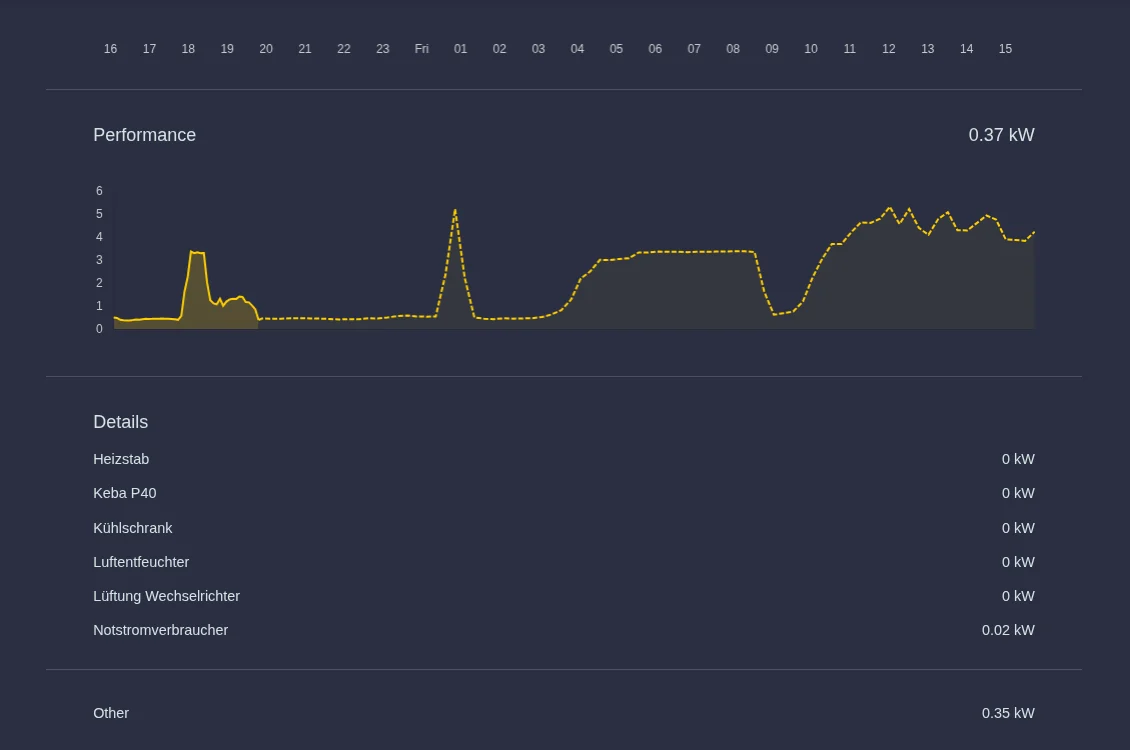Click the 0 kW value for Heizstab
Screen dimensions: 1130x750
tap(1018, 459)
